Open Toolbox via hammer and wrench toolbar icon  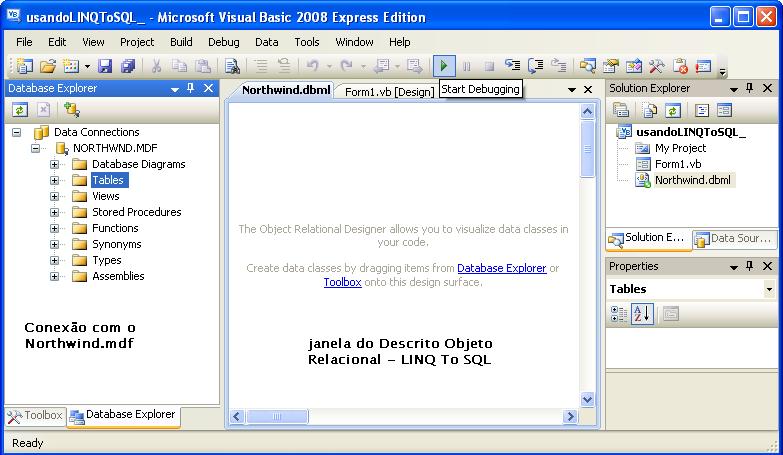tap(657, 66)
